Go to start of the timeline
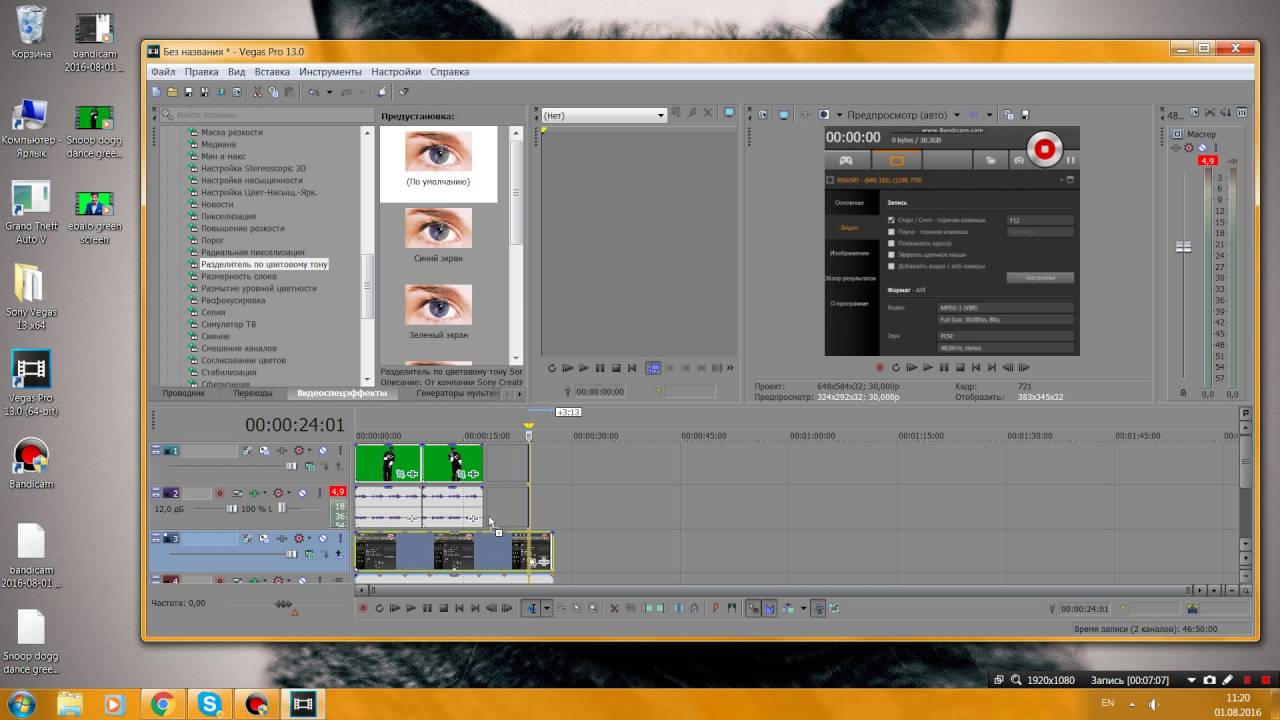 point(459,608)
